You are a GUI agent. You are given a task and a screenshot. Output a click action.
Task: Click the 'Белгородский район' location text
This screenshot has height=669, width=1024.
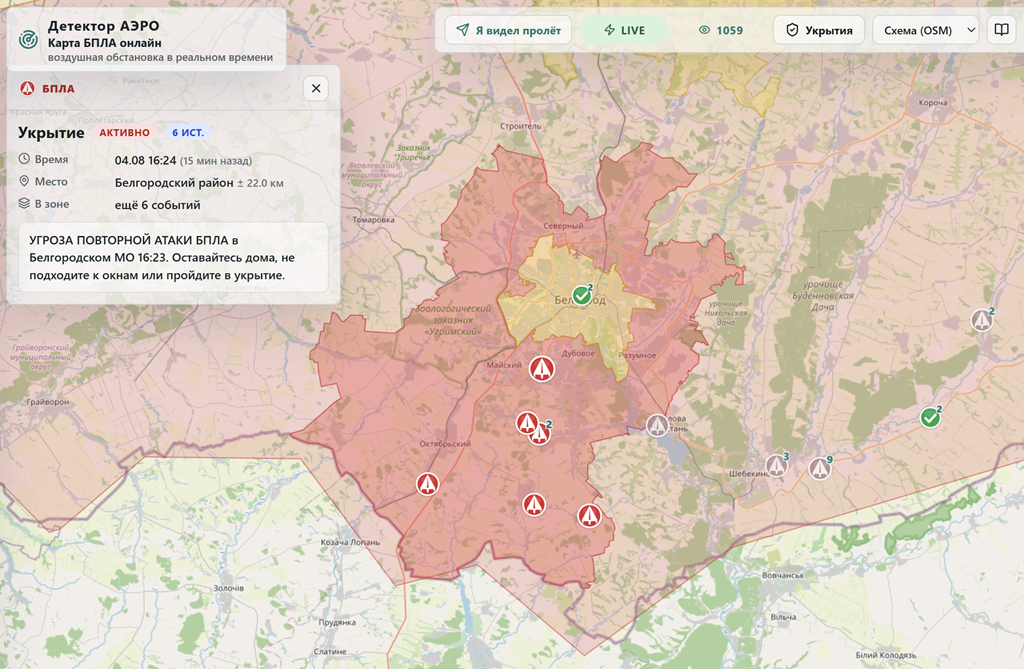tap(174, 183)
